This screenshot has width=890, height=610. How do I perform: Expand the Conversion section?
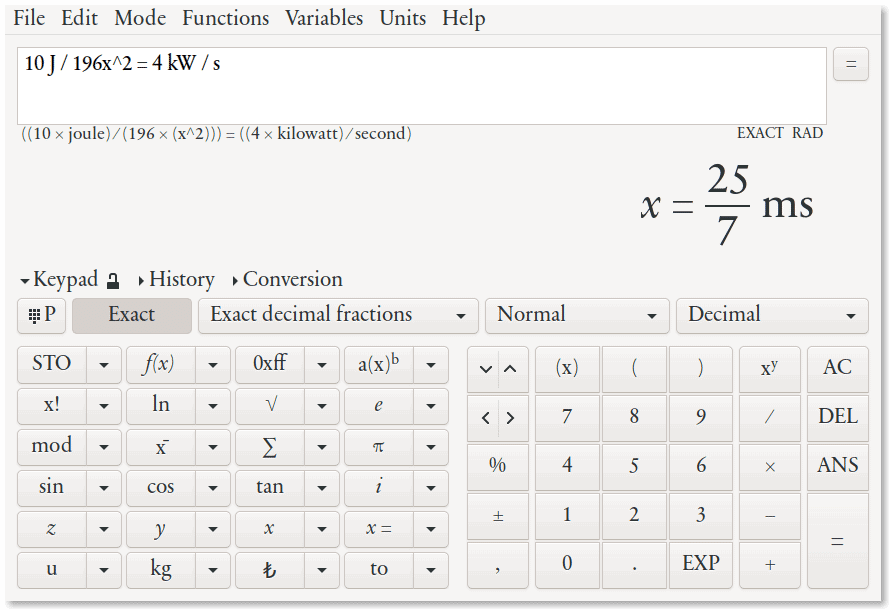pyautogui.click(x=287, y=280)
